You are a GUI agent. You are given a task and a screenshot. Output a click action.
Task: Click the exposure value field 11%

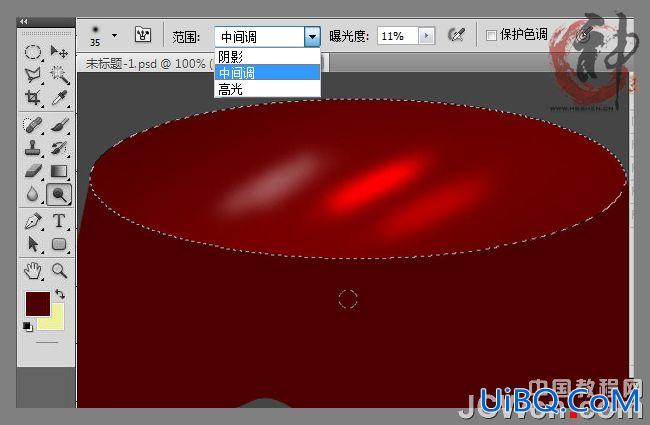click(x=398, y=36)
